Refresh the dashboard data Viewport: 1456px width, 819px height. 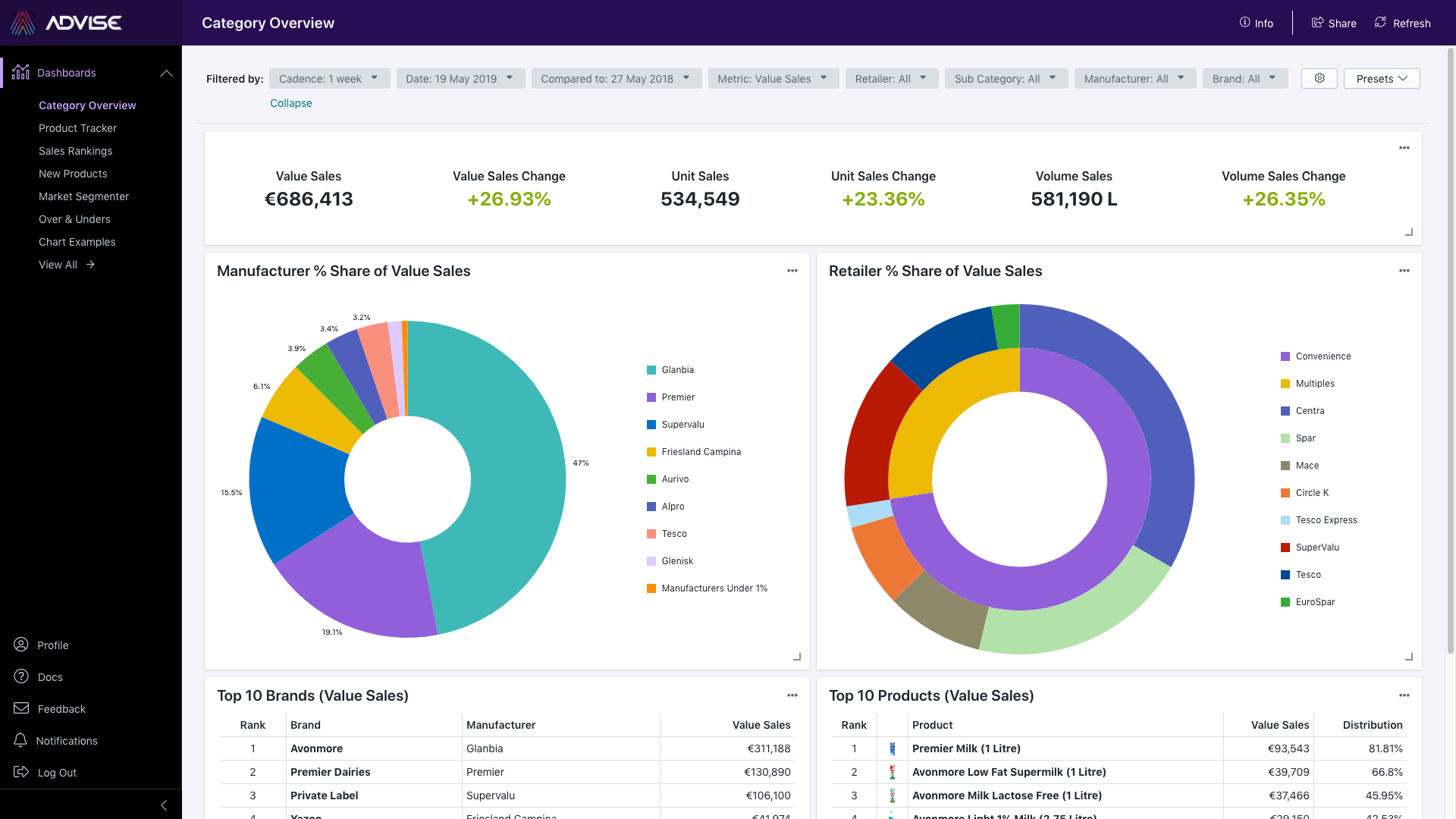point(1402,23)
